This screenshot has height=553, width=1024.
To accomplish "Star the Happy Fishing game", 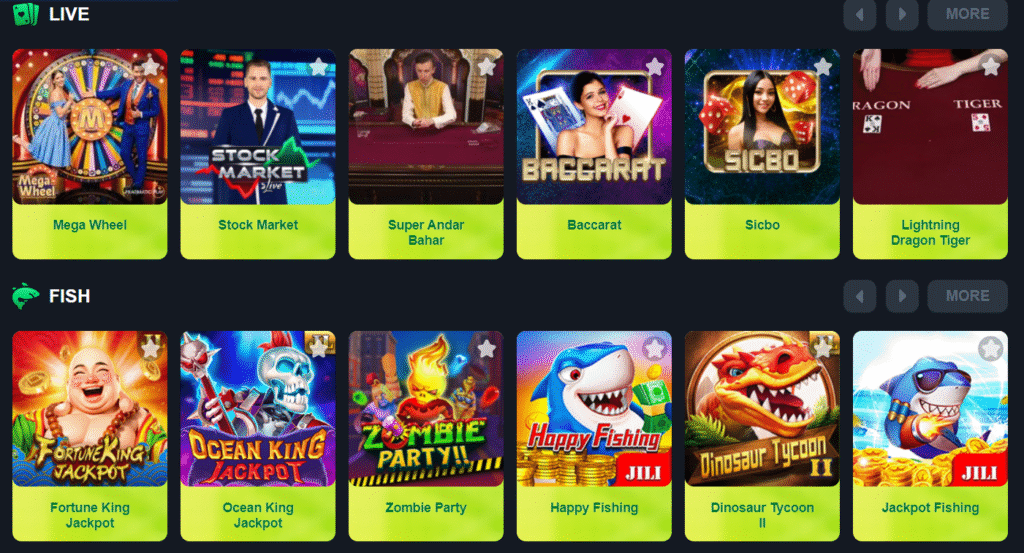I will [x=655, y=349].
